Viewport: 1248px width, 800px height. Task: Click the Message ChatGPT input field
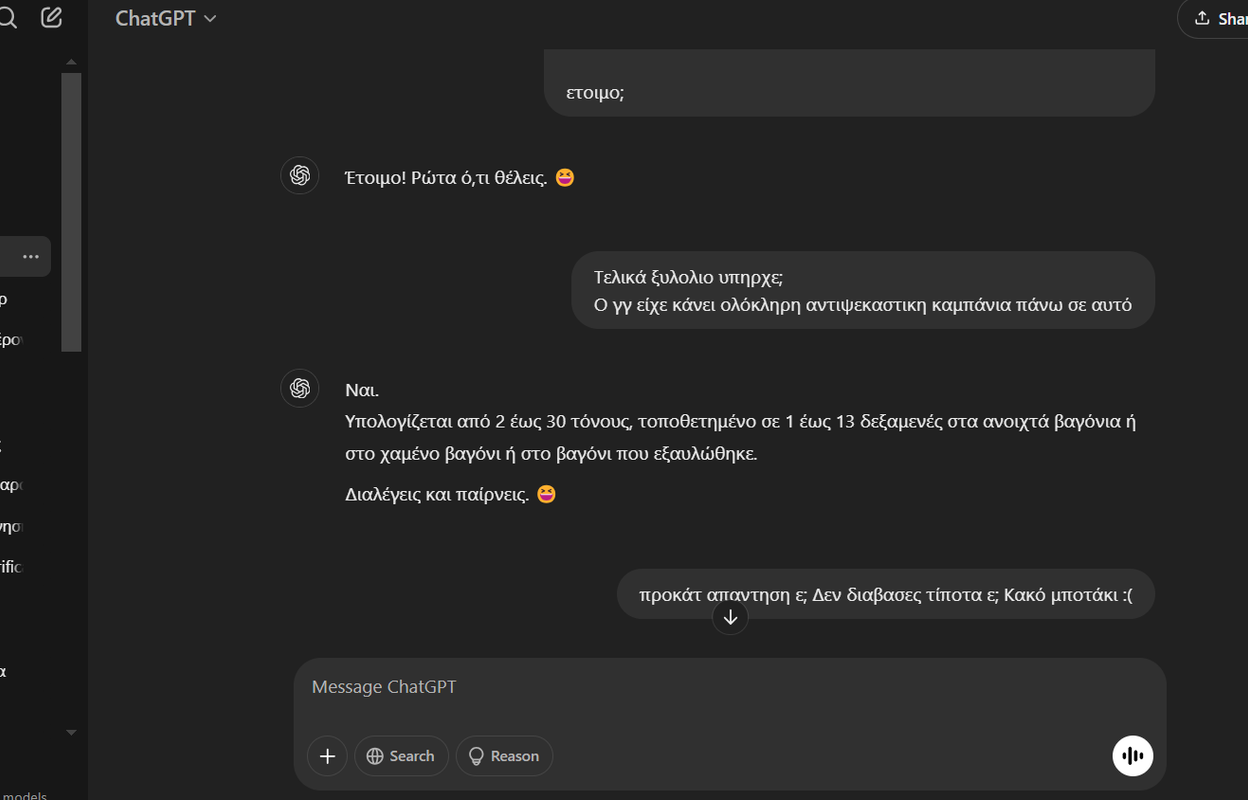point(730,687)
